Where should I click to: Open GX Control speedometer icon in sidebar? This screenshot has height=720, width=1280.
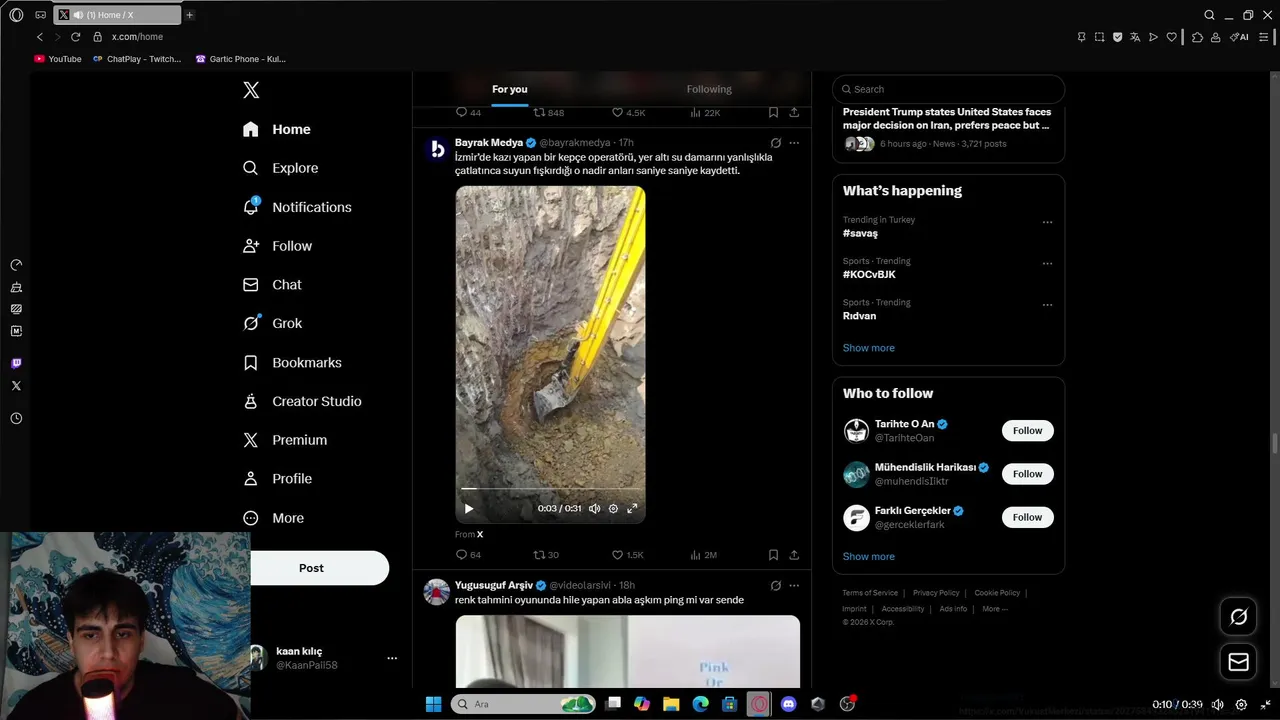16,265
